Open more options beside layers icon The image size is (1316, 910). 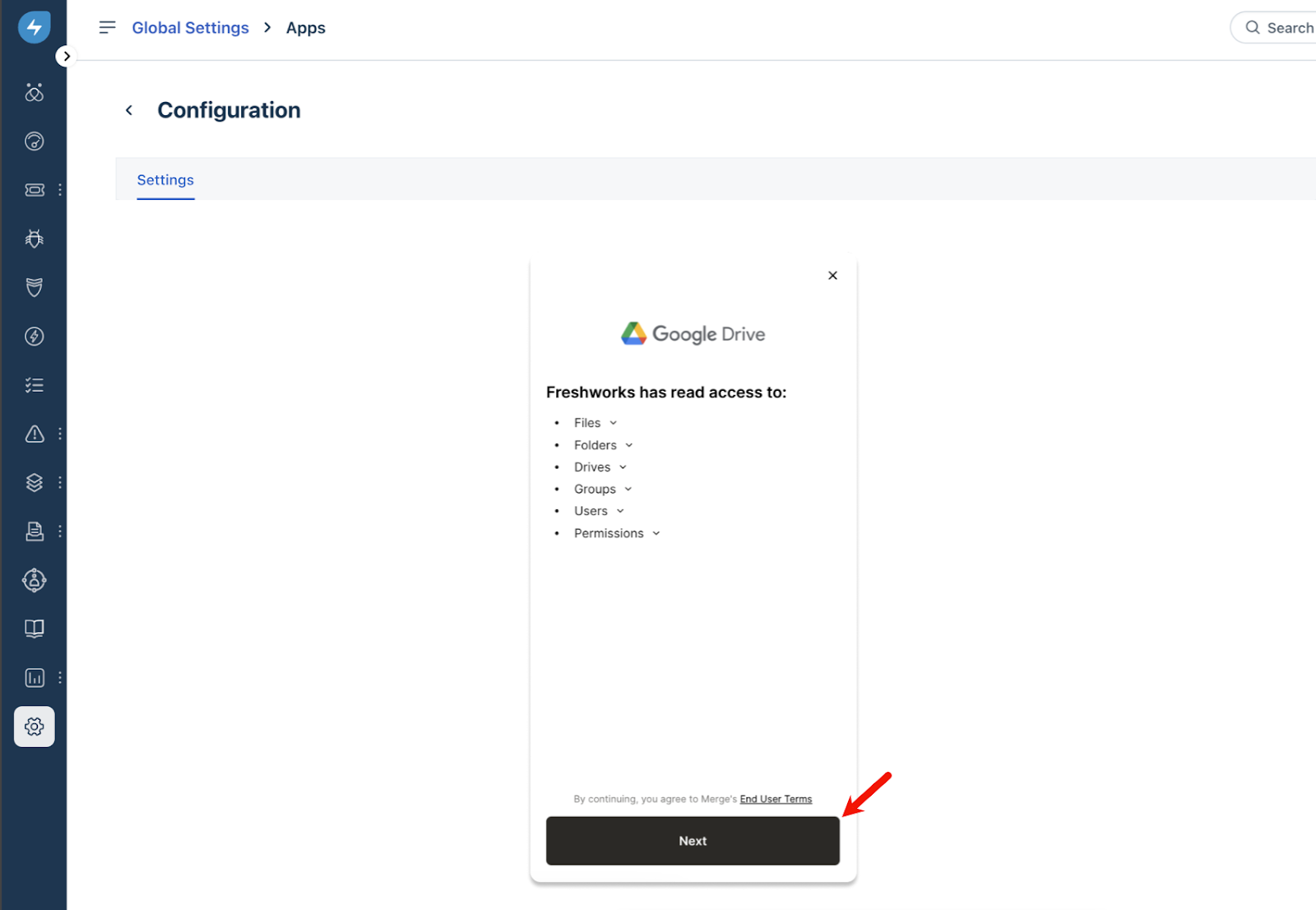(60, 482)
